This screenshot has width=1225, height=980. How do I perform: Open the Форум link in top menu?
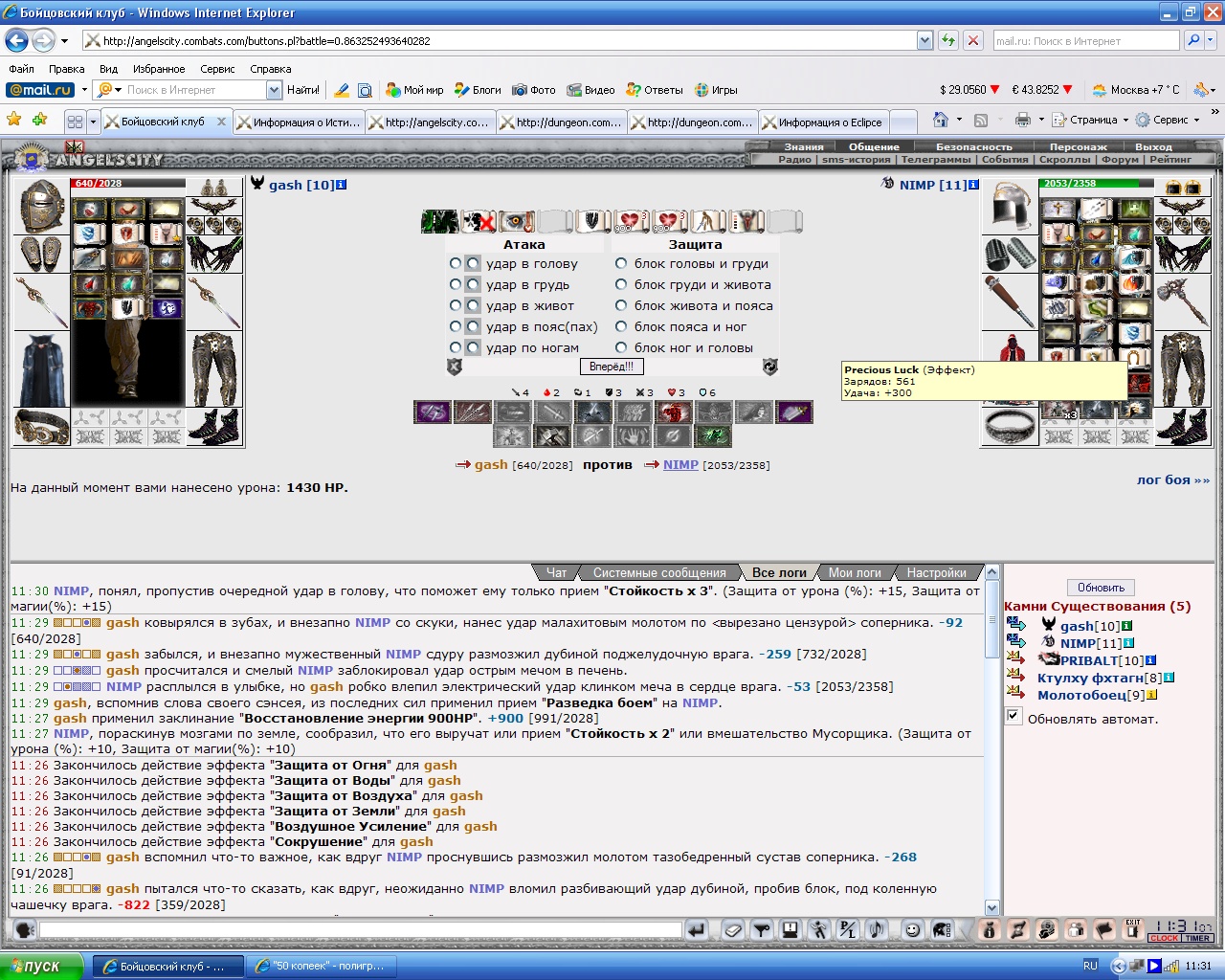pyautogui.click(x=1119, y=159)
